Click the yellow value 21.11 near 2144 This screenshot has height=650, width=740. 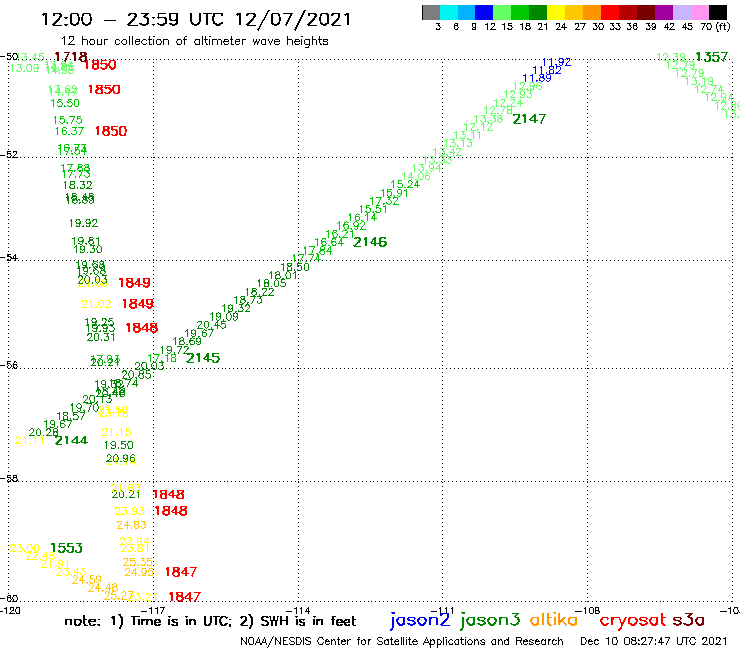30,440
